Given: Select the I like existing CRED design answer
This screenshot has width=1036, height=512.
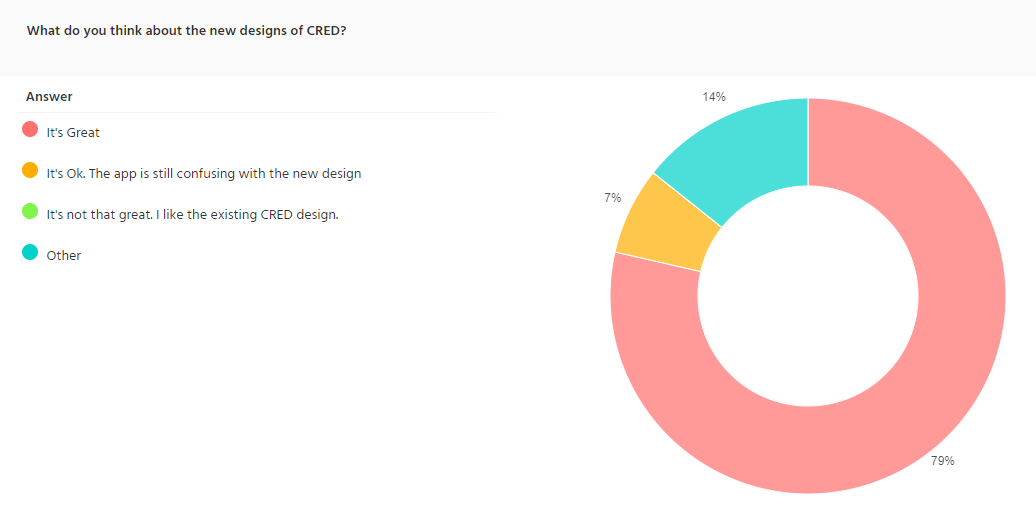Looking at the screenshot, I should click(x=192, y=214).
